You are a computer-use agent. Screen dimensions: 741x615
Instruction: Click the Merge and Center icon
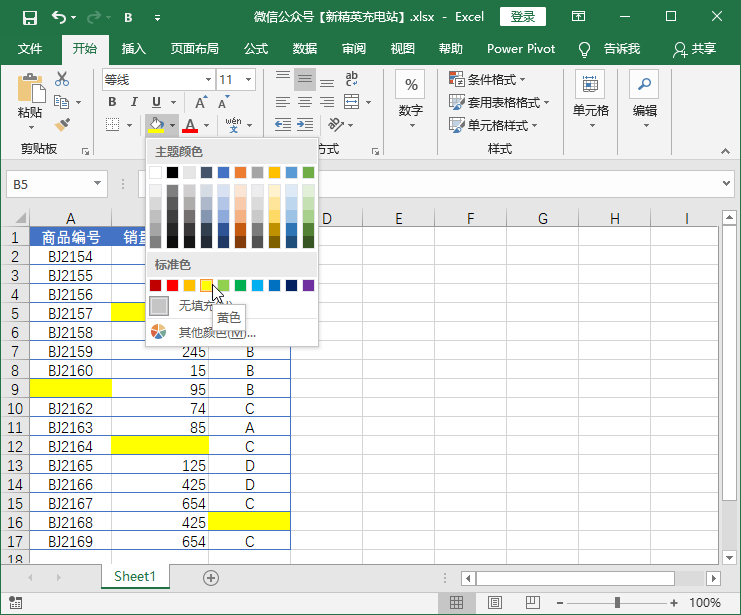(x=352, y=102)
